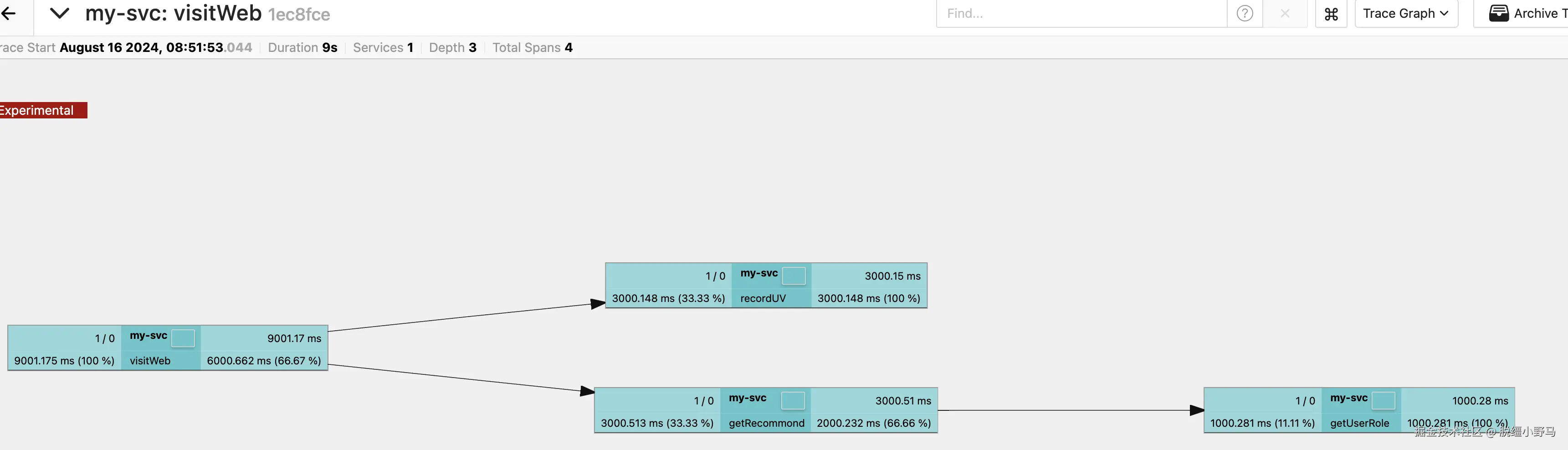The height and width of the screenshot is (450, 1568).
Task: Select the getRecommond operation label
Action: click(x=766, y=423)
